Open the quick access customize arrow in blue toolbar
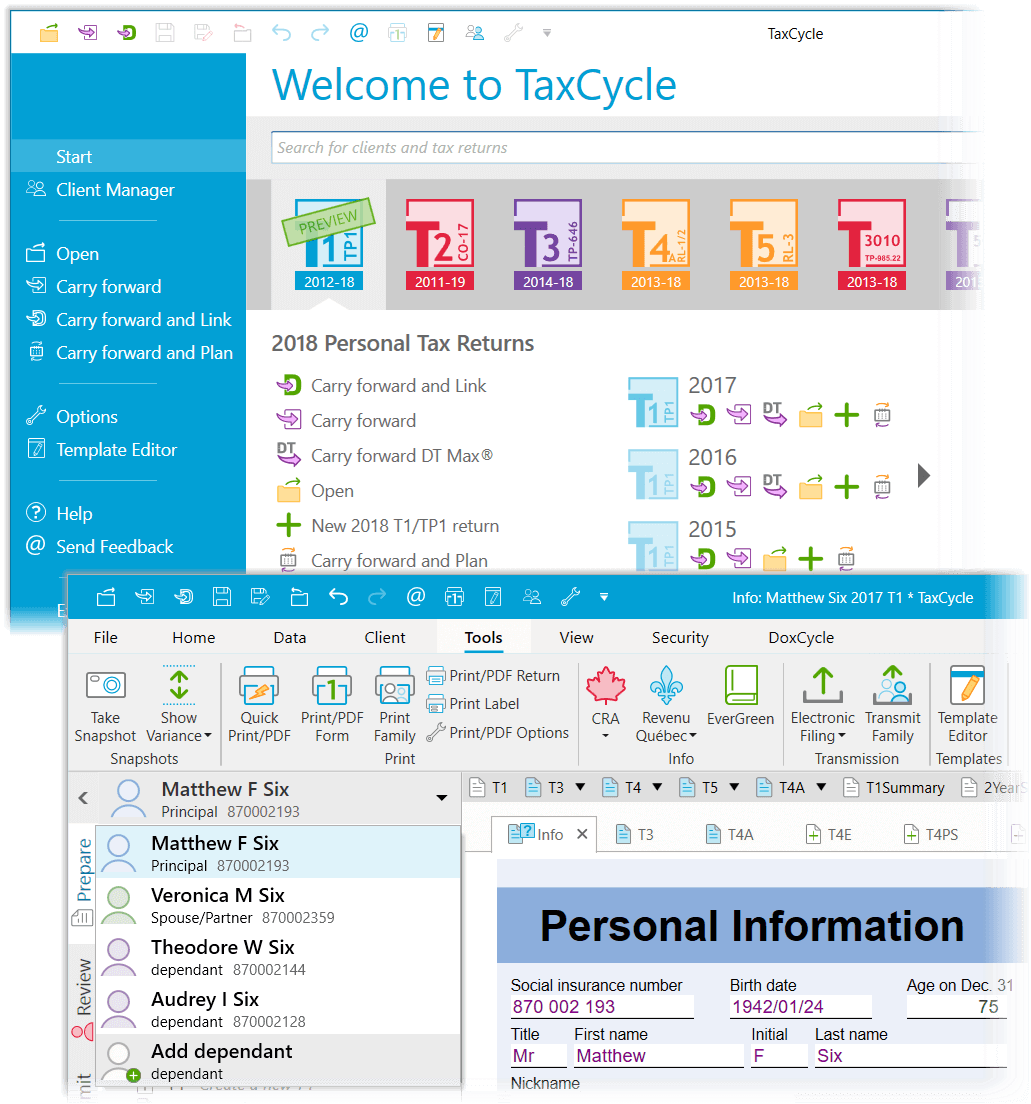The image size is (1031, 1104). point(604,597)
